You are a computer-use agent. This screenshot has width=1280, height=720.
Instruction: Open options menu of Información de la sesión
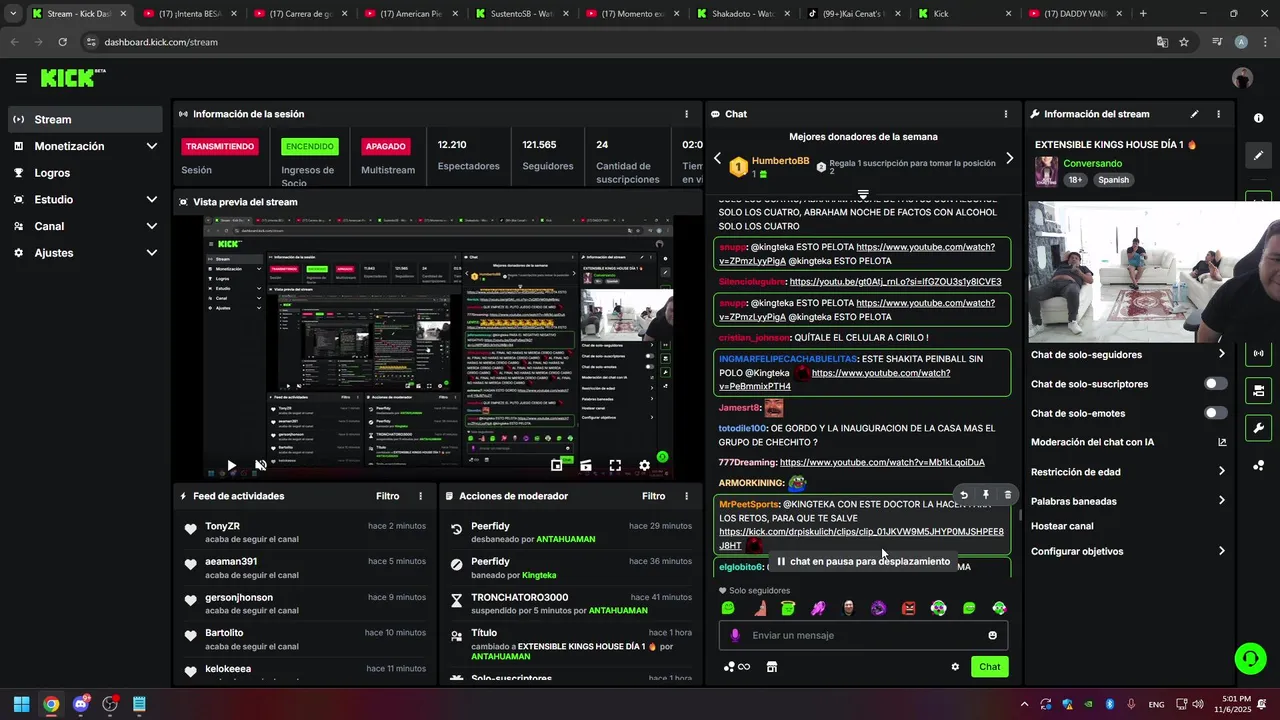click(686, 114)
